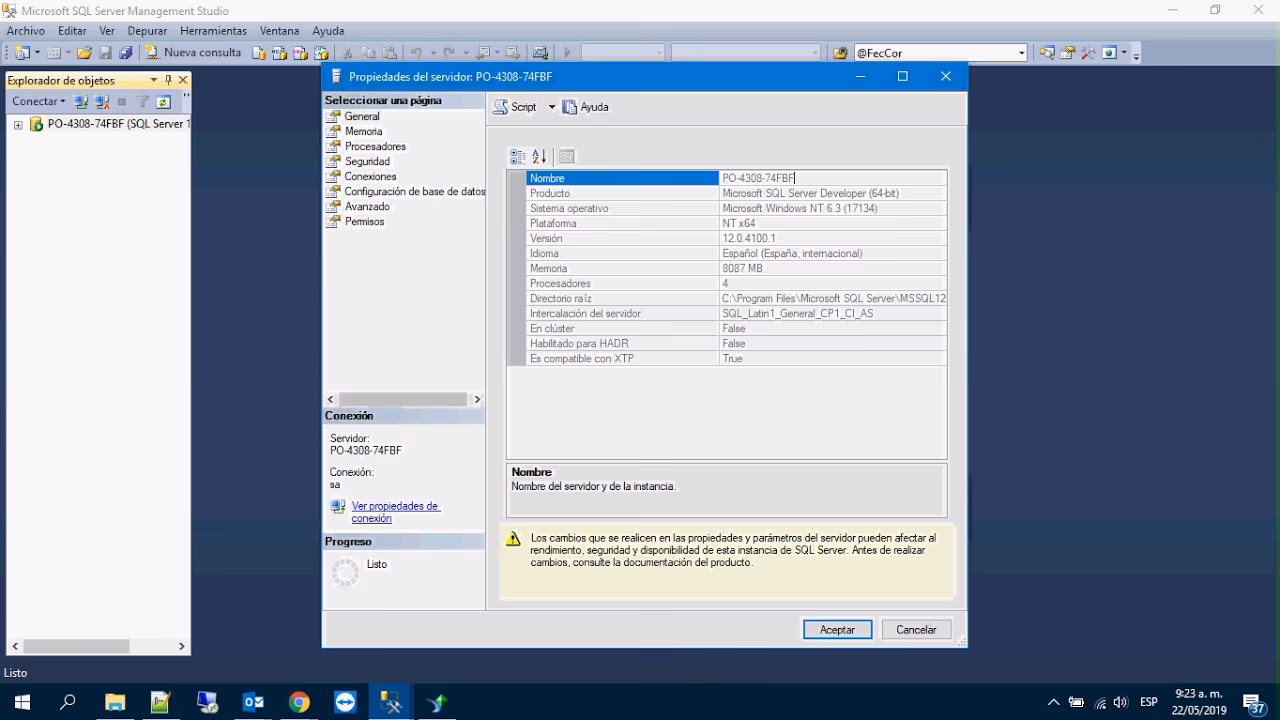Select the Avanzado page

[367, 206]
